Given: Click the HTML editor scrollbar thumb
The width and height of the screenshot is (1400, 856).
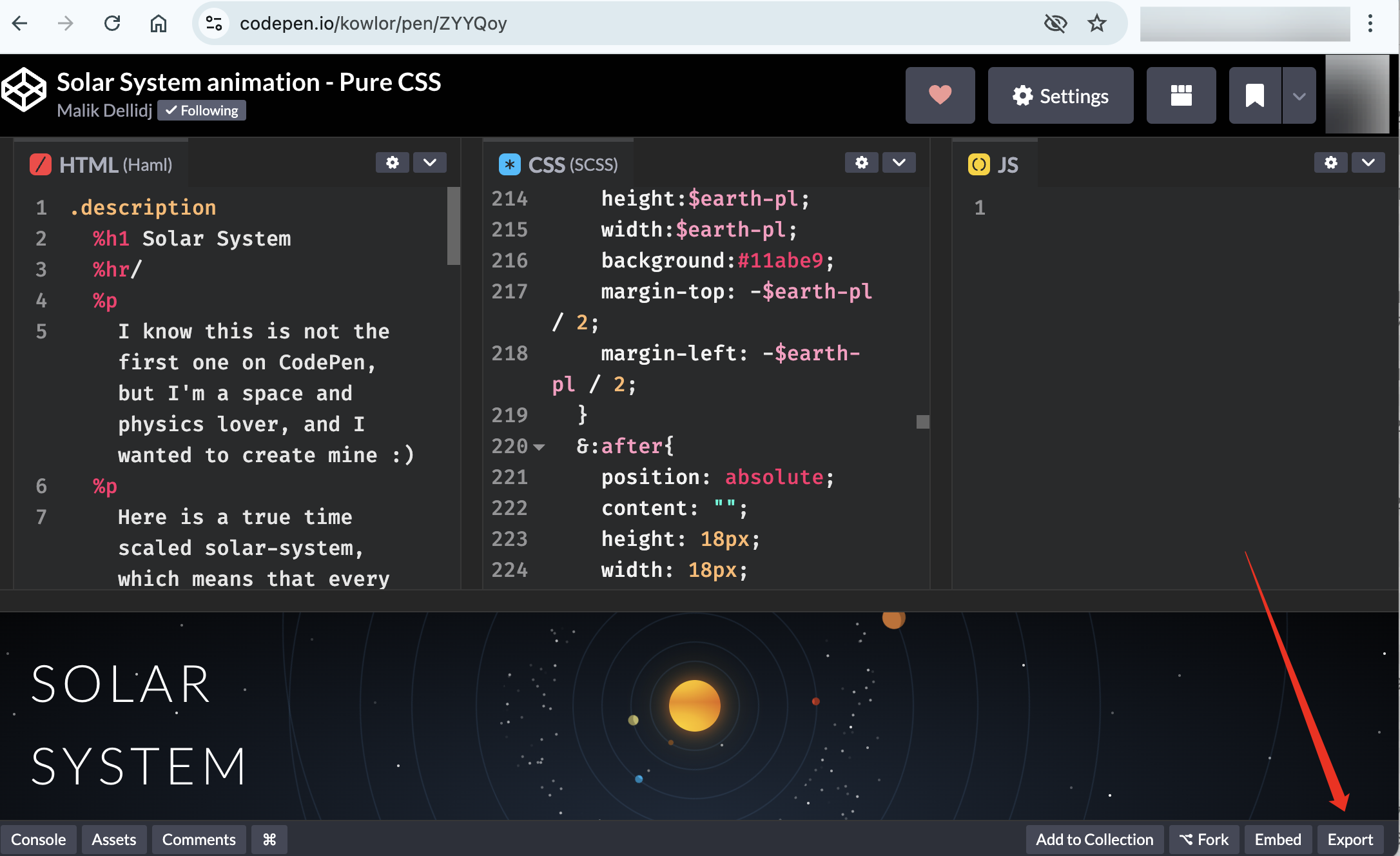Looking at the screenshot, I should 453,226.
